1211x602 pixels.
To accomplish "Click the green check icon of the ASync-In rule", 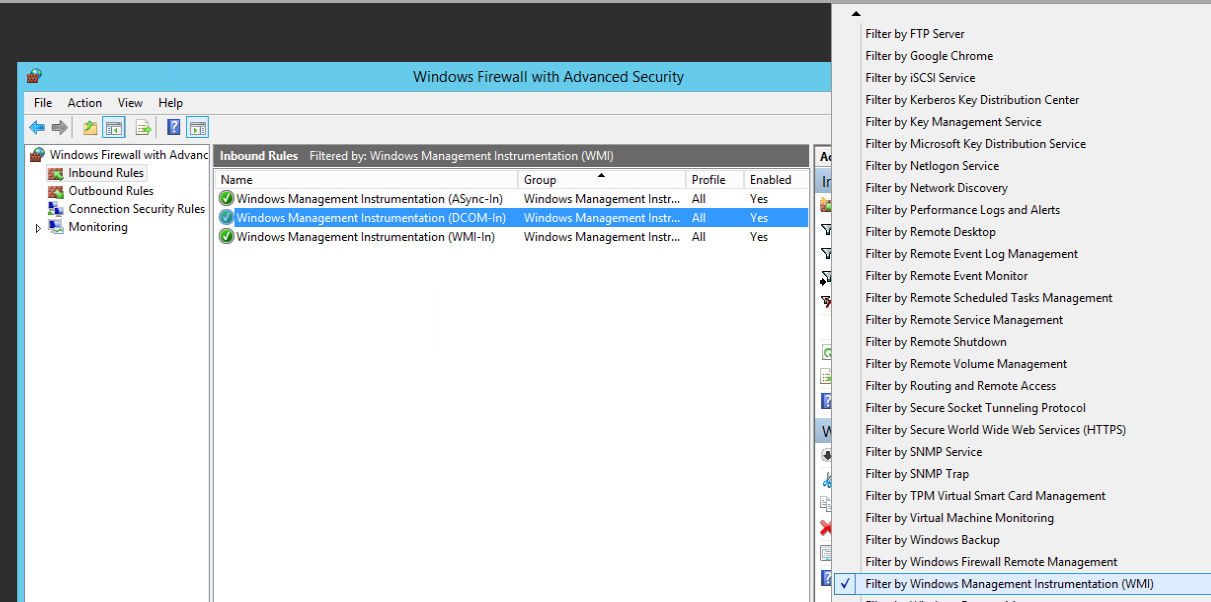I will pyautogui.click(x=227, y=199).
